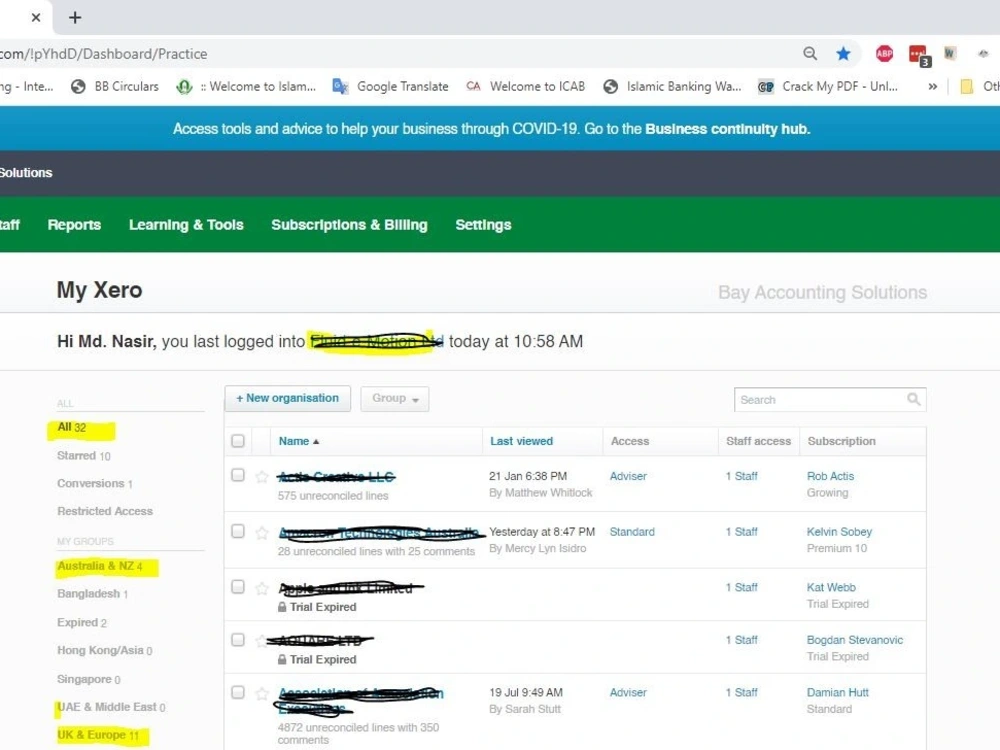Click '28 unreconciled lines with 25 comments'
Viewport: 1000px width, 750px height.
click(x=376, y=551)
